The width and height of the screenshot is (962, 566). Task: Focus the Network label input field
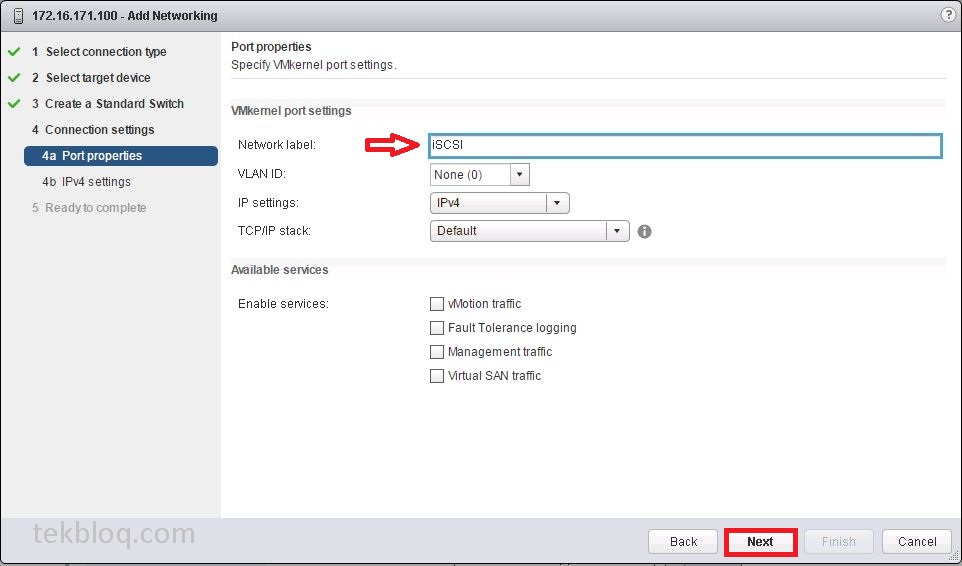tap(685, 145)
